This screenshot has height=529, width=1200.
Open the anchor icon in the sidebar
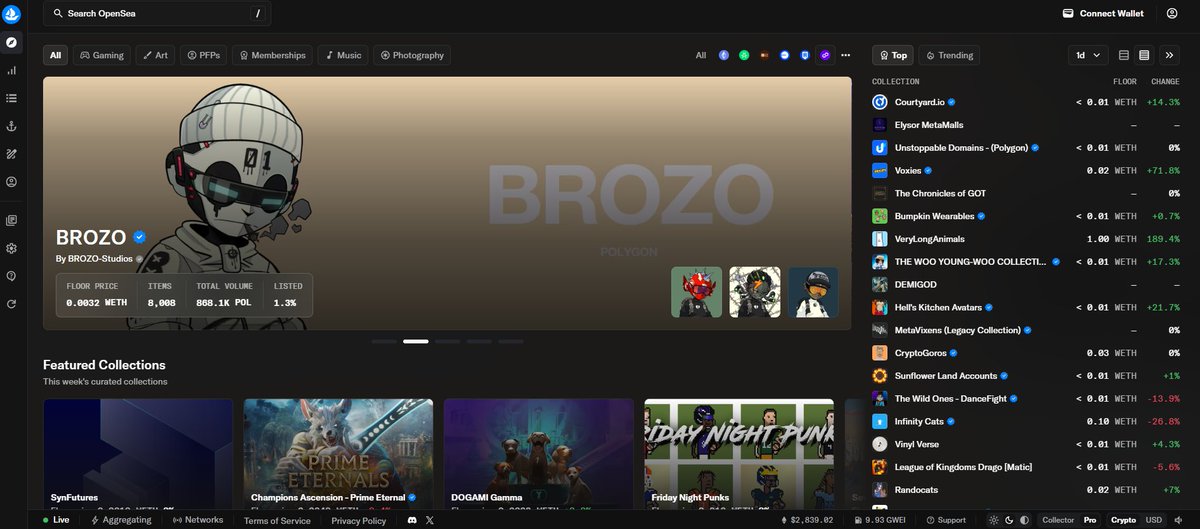pos(12,126)
